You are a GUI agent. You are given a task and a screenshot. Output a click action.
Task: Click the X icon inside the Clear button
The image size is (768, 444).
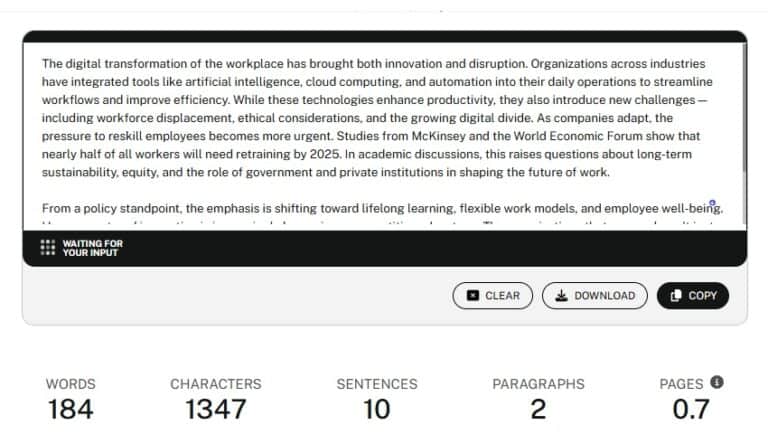tap(472, 295)
